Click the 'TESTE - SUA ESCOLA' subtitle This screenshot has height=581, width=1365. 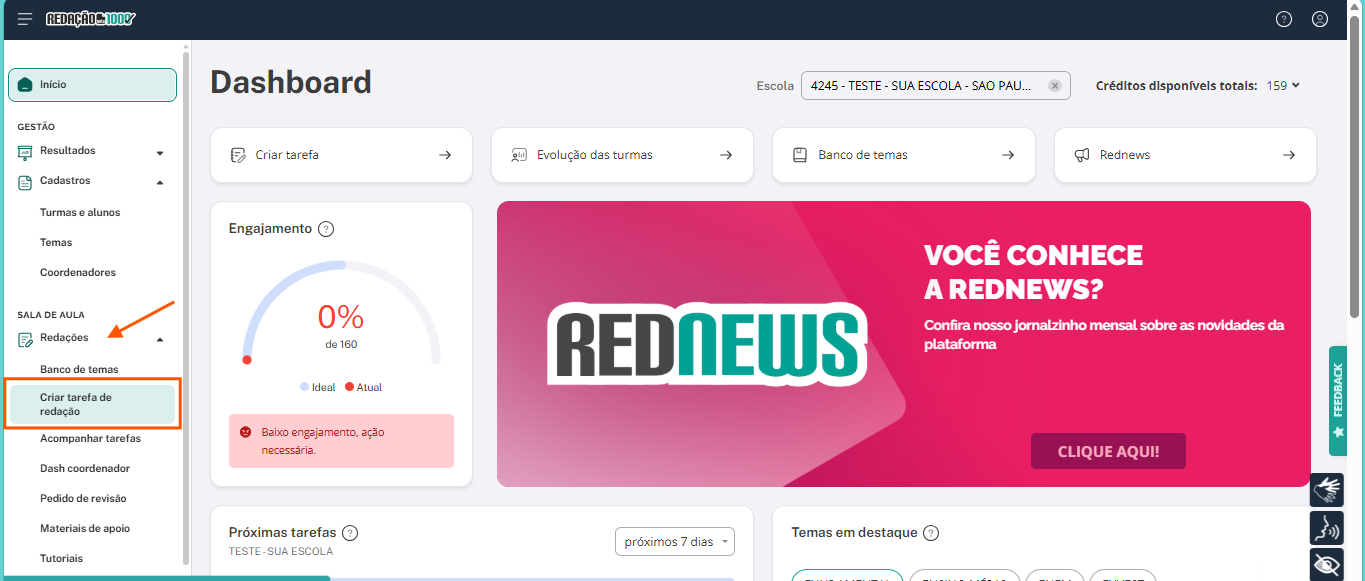pos(281,552)
